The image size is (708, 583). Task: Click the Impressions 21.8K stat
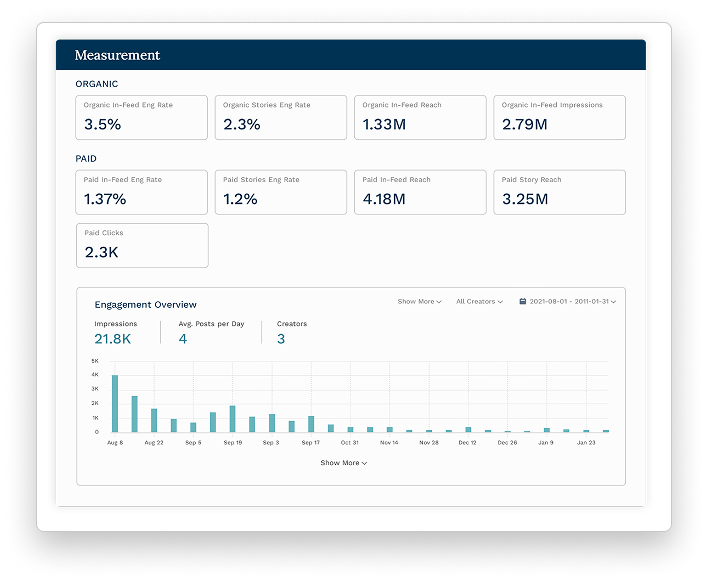coord(113,339)
